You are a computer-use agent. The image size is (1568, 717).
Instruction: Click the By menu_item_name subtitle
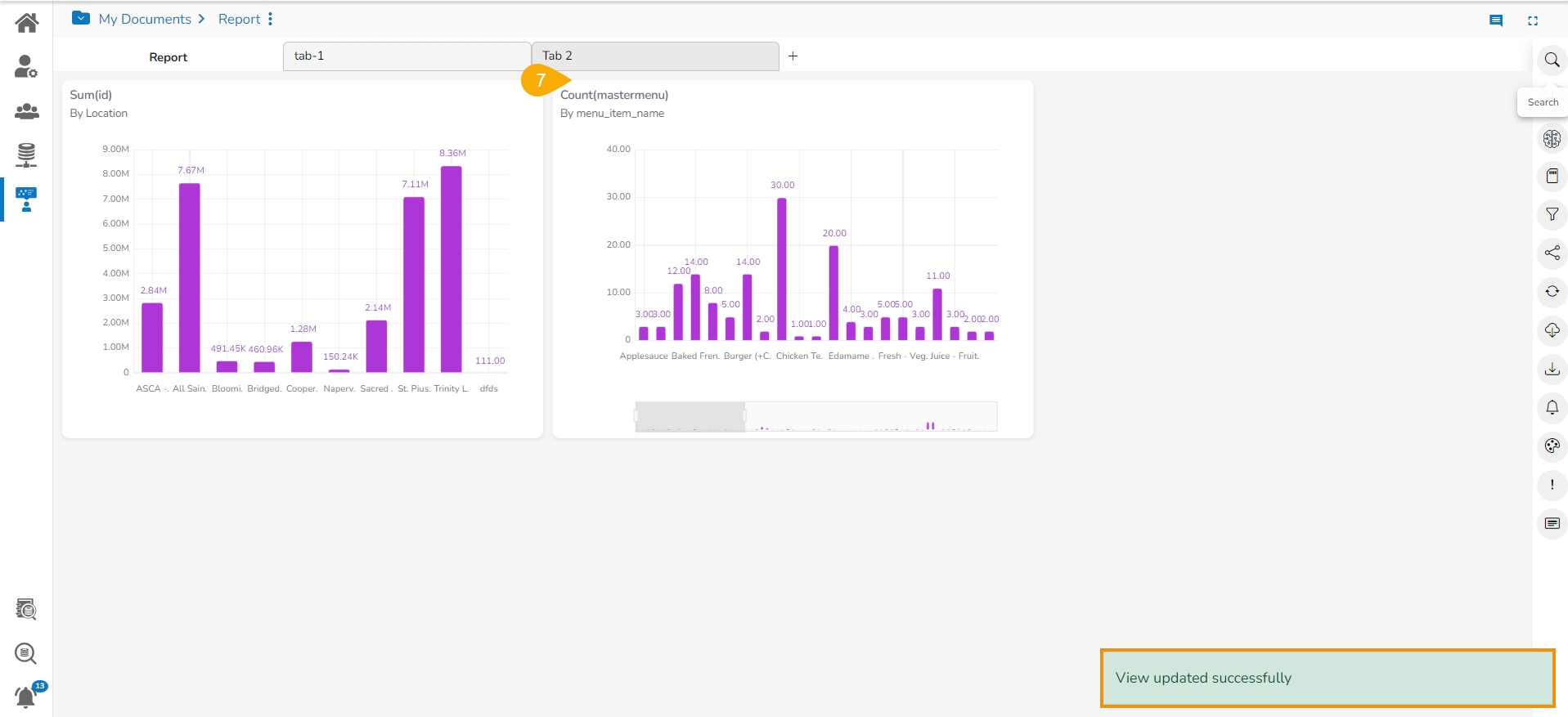[612, 114]
